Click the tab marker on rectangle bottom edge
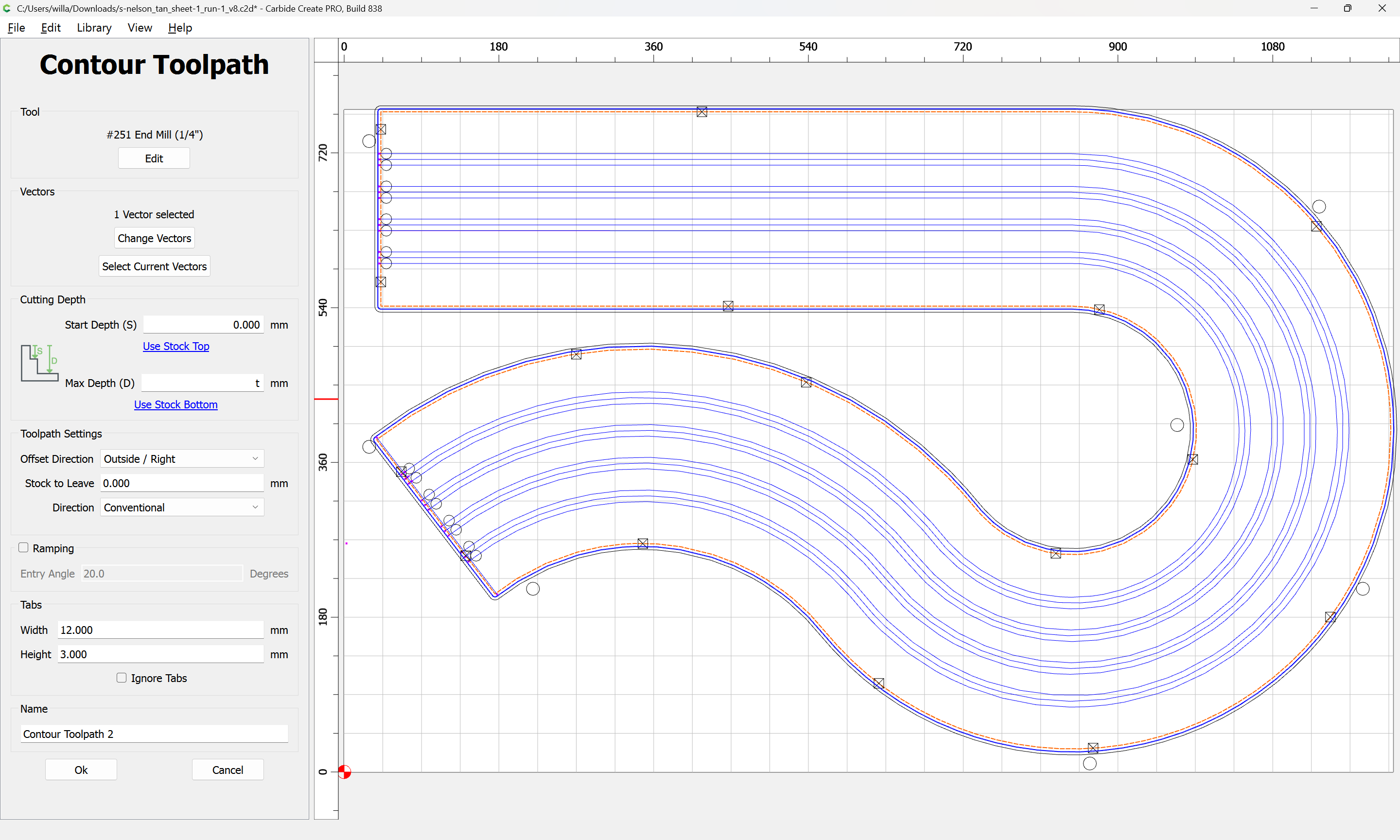 [728, 306]
